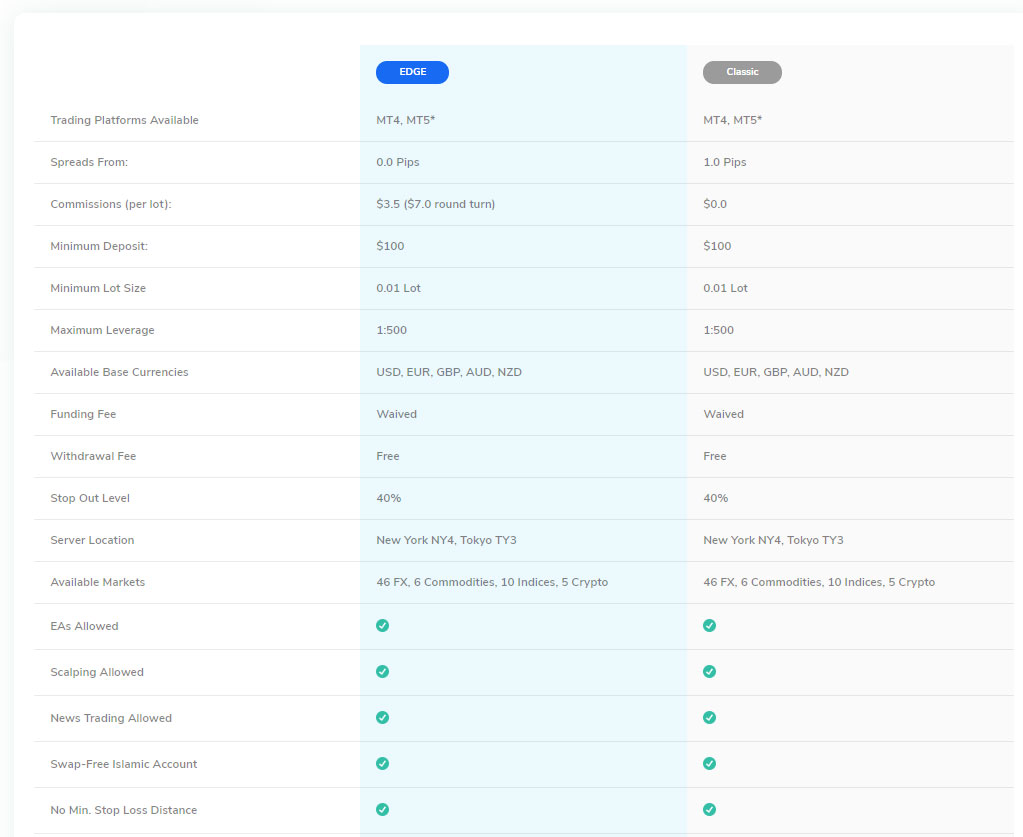
Task: Click Swap-Free Islamic Account checkmark under EDGE
Action: pos(382,764)
